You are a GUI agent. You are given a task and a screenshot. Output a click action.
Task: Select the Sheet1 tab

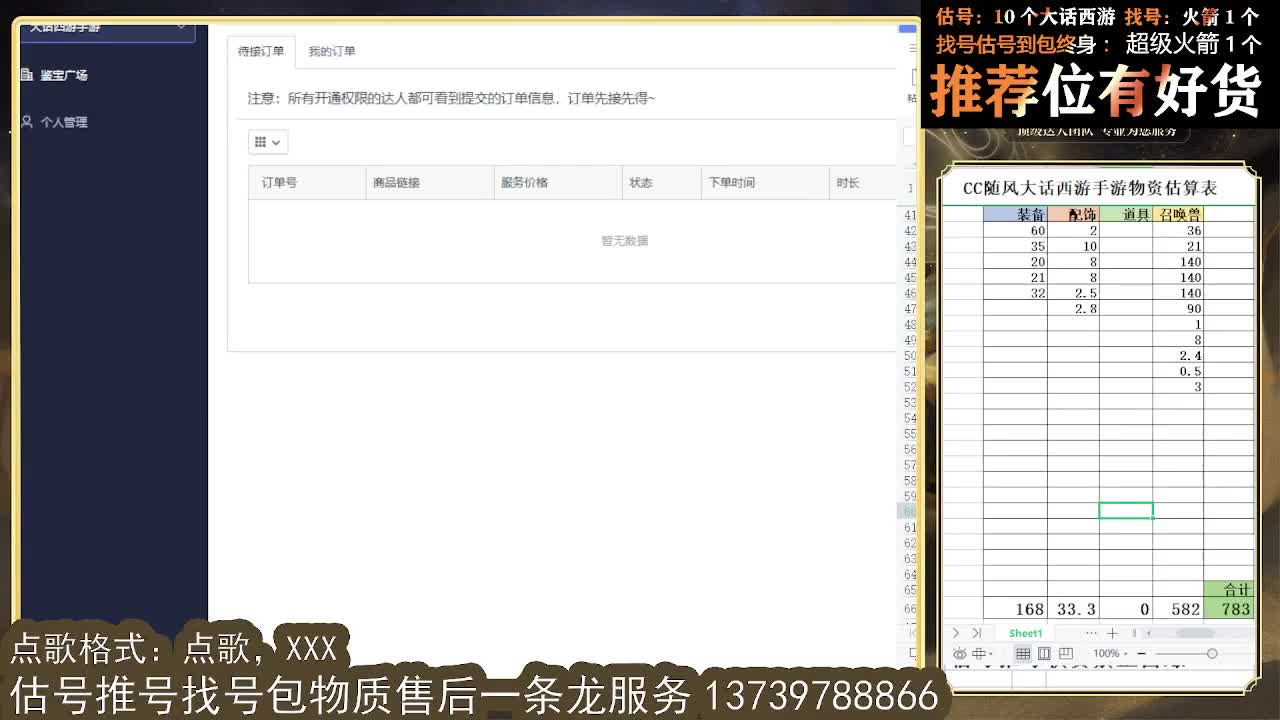tap(1024, 632)
